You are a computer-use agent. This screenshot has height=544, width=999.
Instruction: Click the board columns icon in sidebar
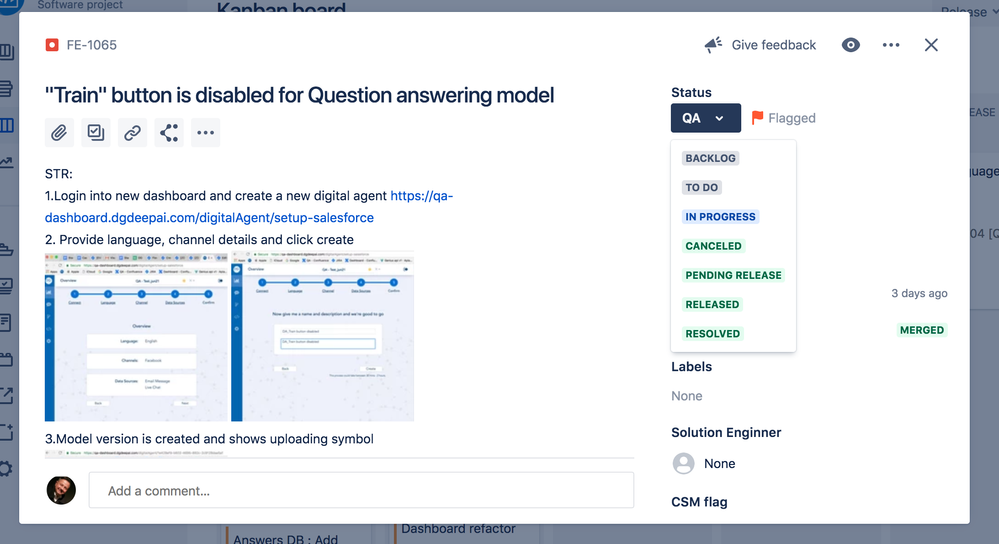coord(6,125)
